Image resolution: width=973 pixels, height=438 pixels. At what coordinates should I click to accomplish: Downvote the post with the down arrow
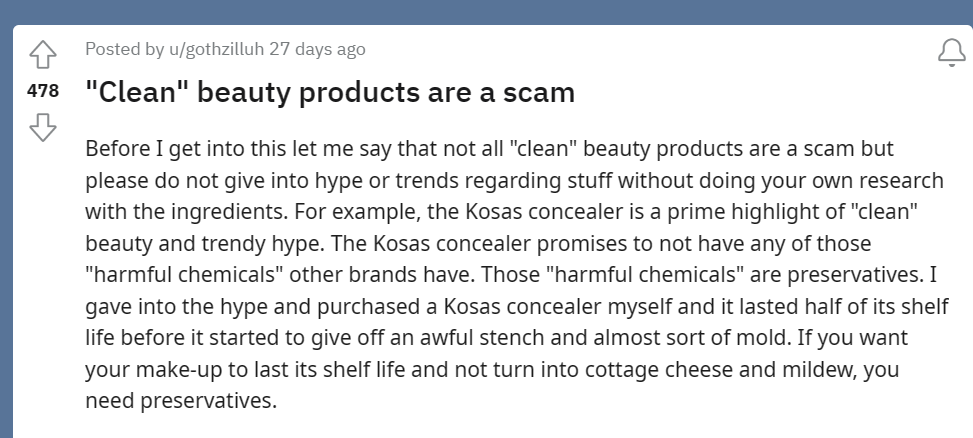(x=43, y=127)
